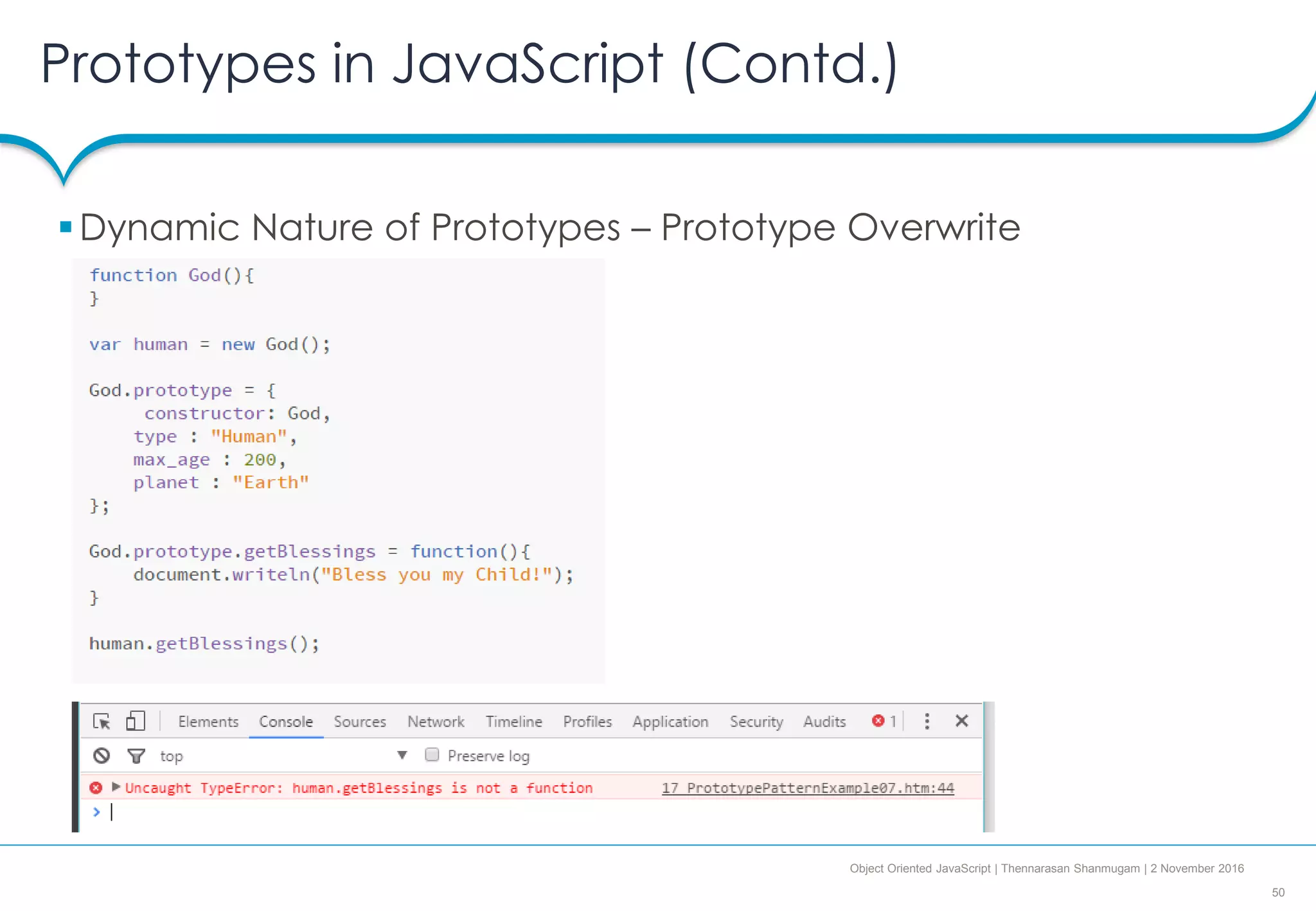1316x911 pixels.
Task: Switch to the Security tab
Action: pos(756,721)
